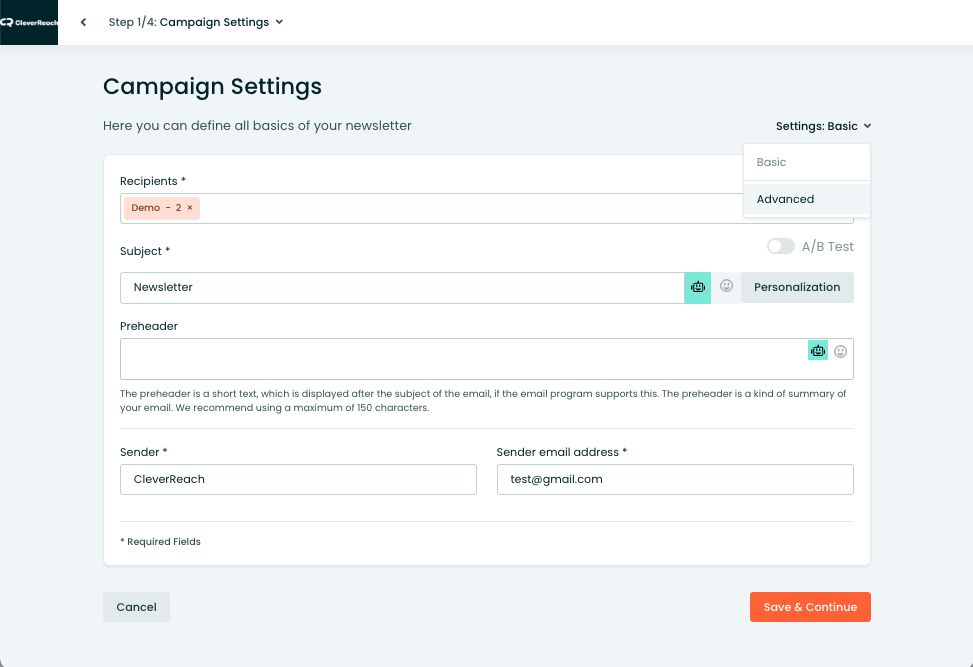Viewport: 973px width, 667px height.
Task: Click into the Preheader text area
Action: [462, 359]
